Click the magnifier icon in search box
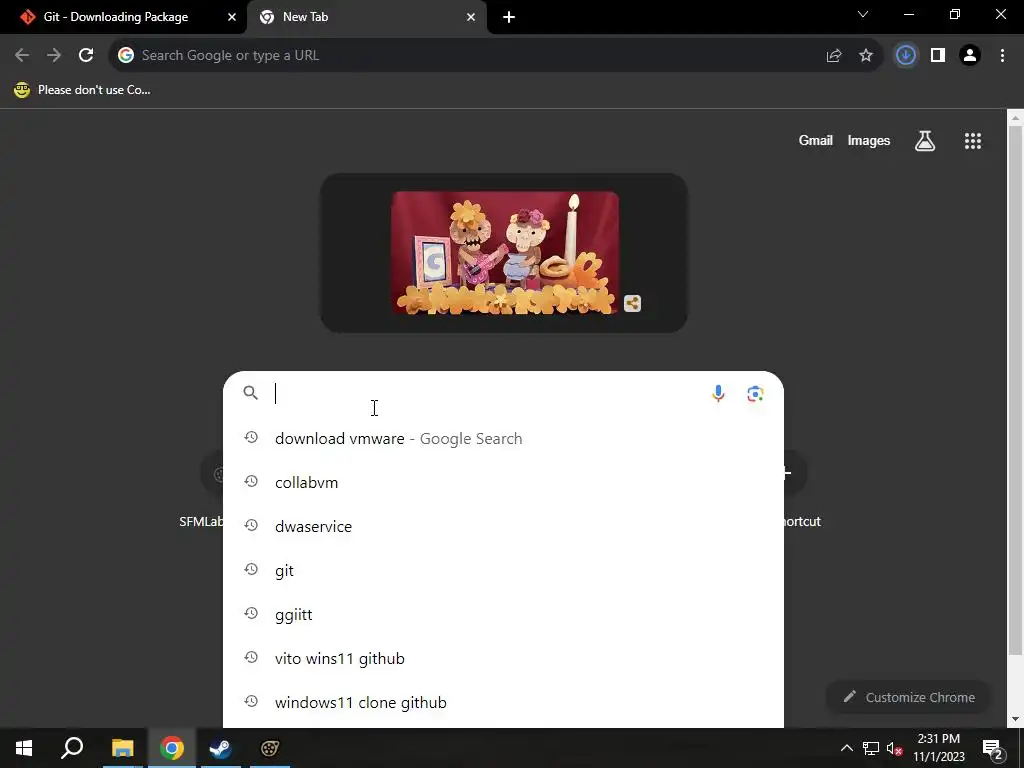 251,392
